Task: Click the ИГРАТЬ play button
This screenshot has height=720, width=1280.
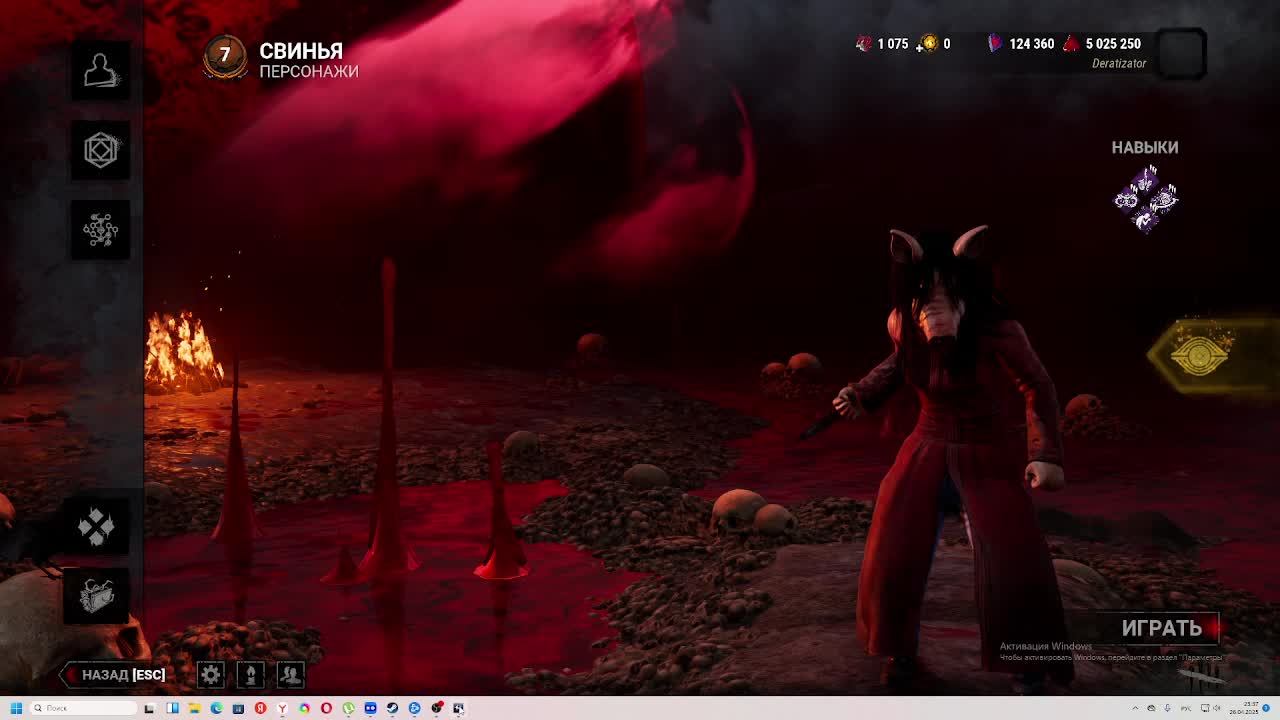Action: [x=1162, y=628]
